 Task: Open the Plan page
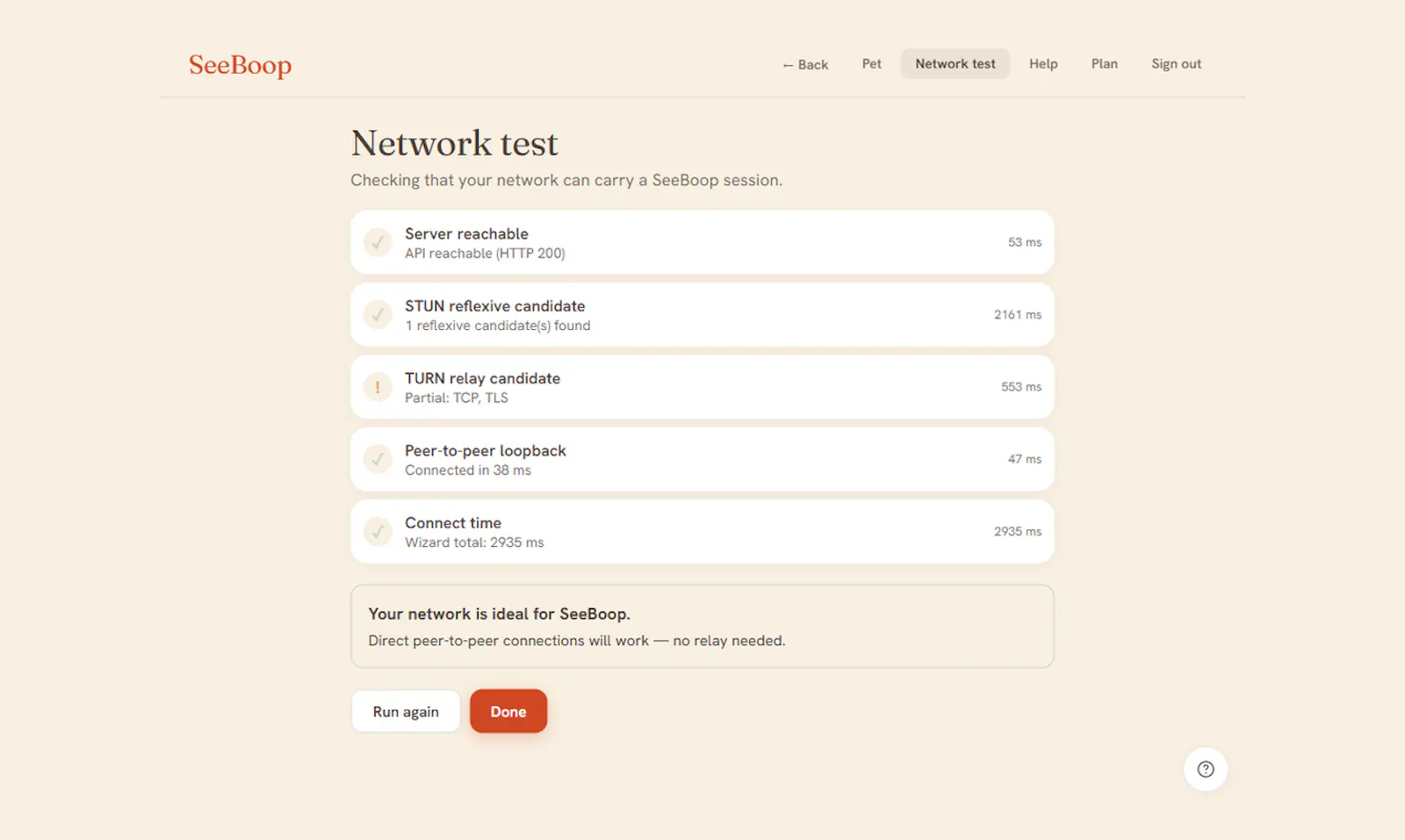point(1105,64)
